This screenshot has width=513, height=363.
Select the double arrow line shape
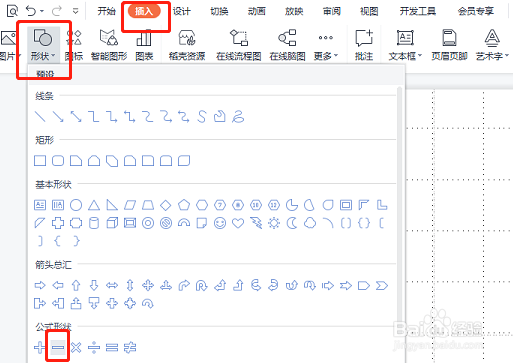click(76, 117)
